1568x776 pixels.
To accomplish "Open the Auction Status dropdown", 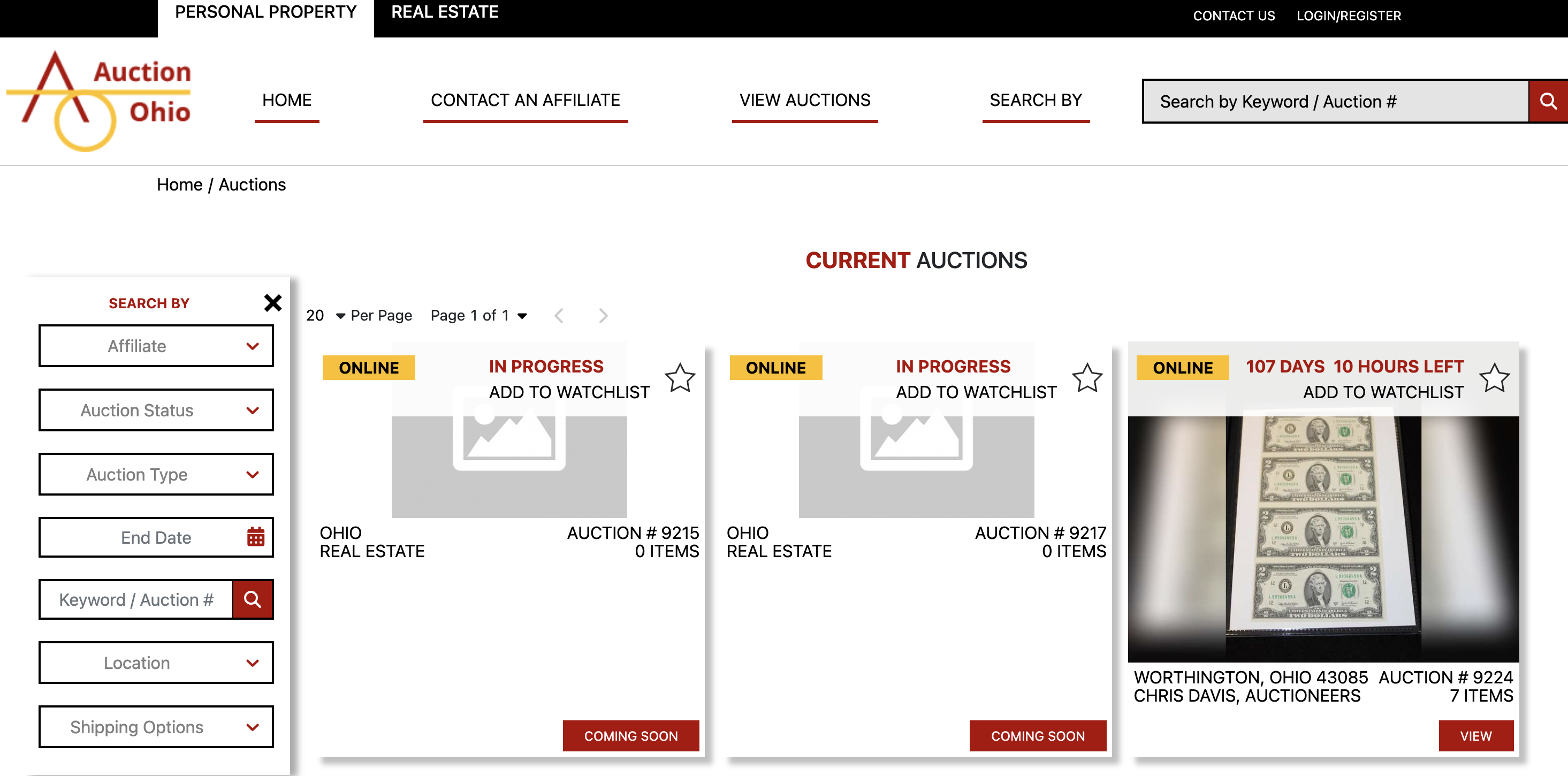I will (156, 410).
